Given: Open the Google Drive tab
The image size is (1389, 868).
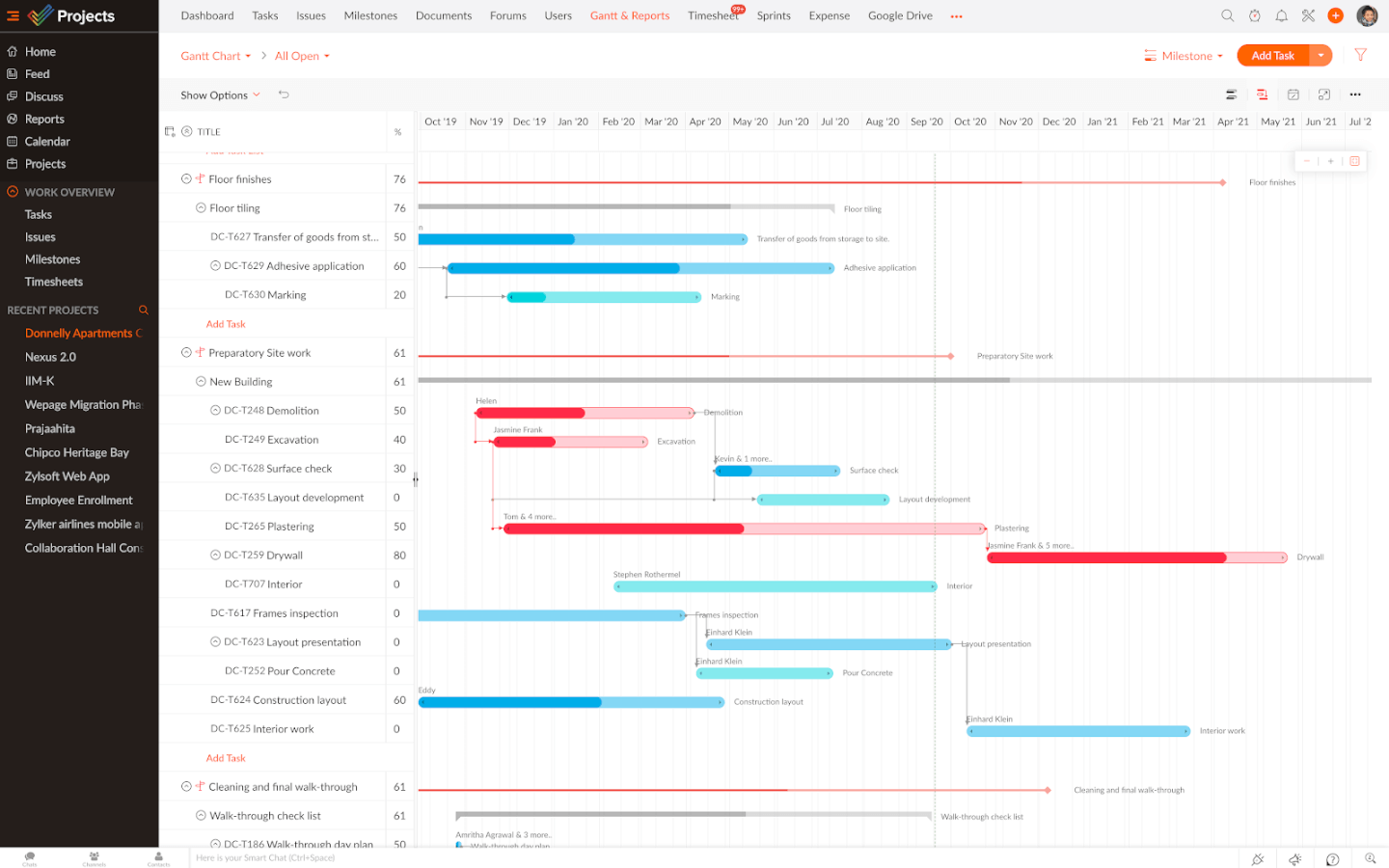Looking at the screenshot, I should pos(900,15).
